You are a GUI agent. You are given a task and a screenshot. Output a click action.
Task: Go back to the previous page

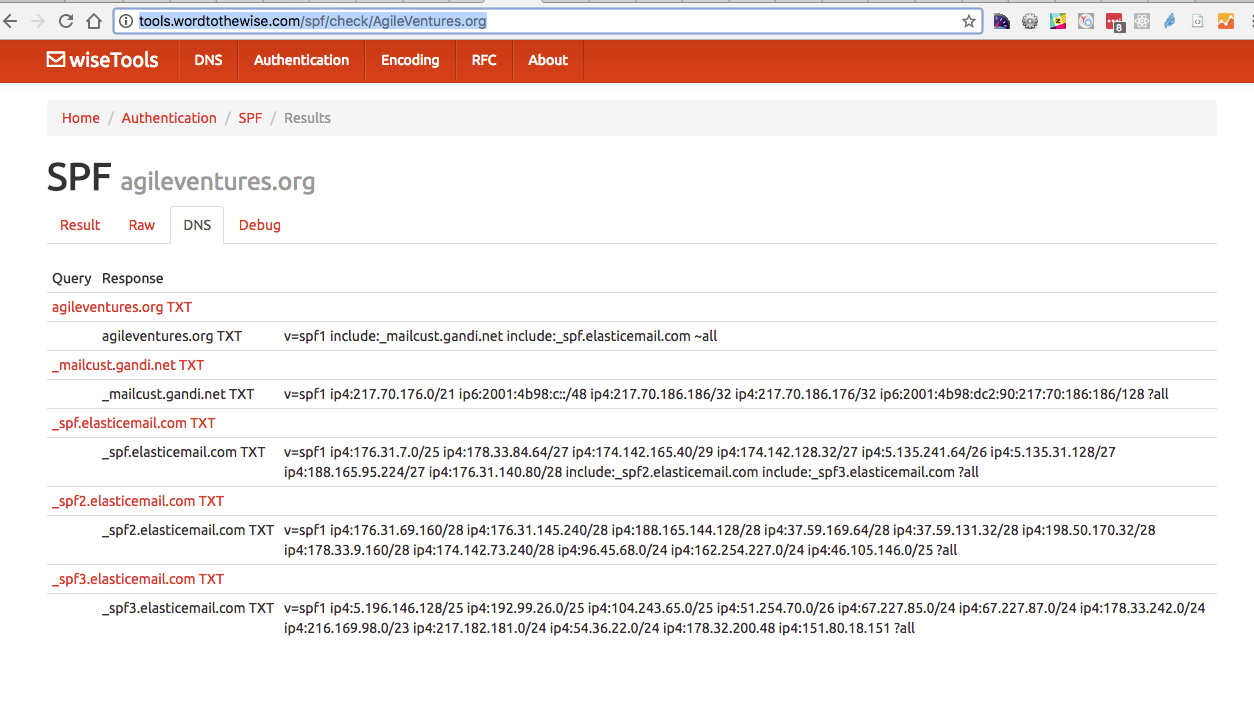(x=11, y=21)
